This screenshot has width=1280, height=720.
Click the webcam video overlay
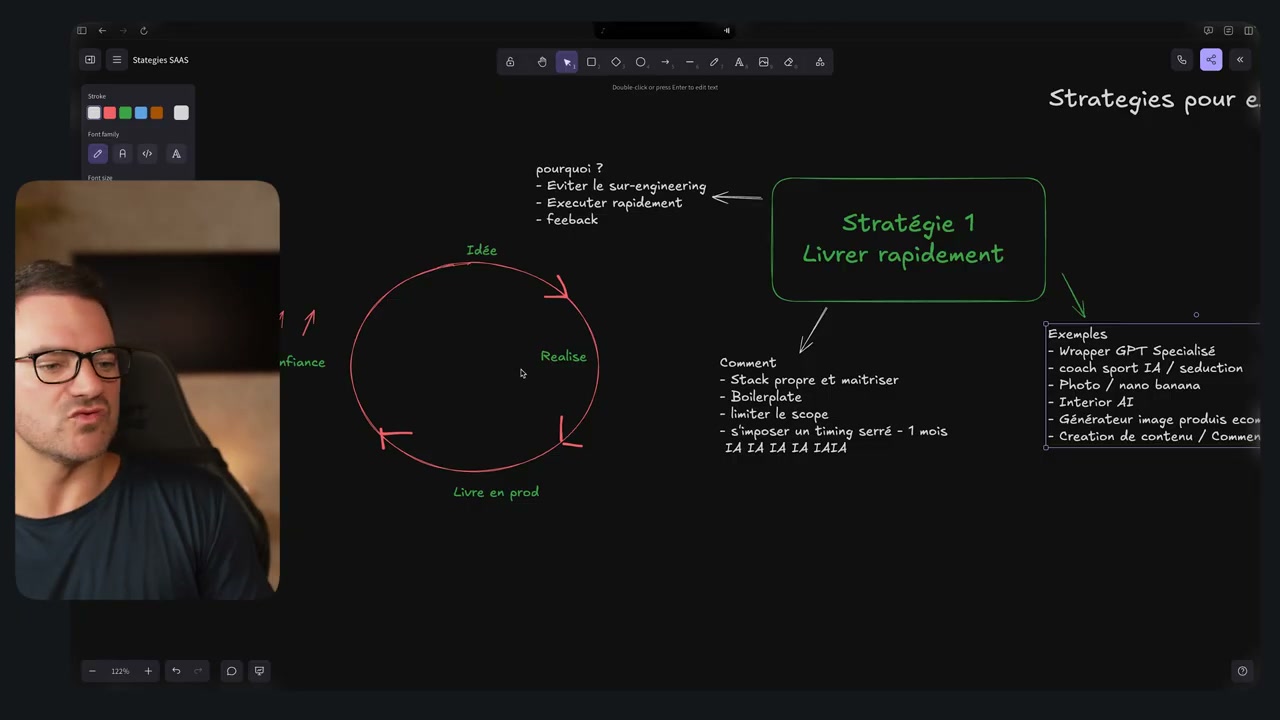tap(147, 390)
